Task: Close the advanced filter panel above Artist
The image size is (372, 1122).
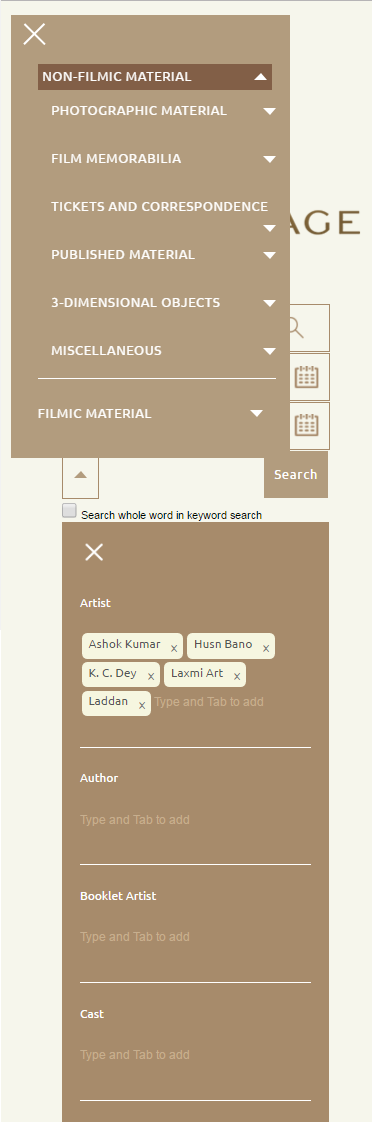Action: [94, 552]
